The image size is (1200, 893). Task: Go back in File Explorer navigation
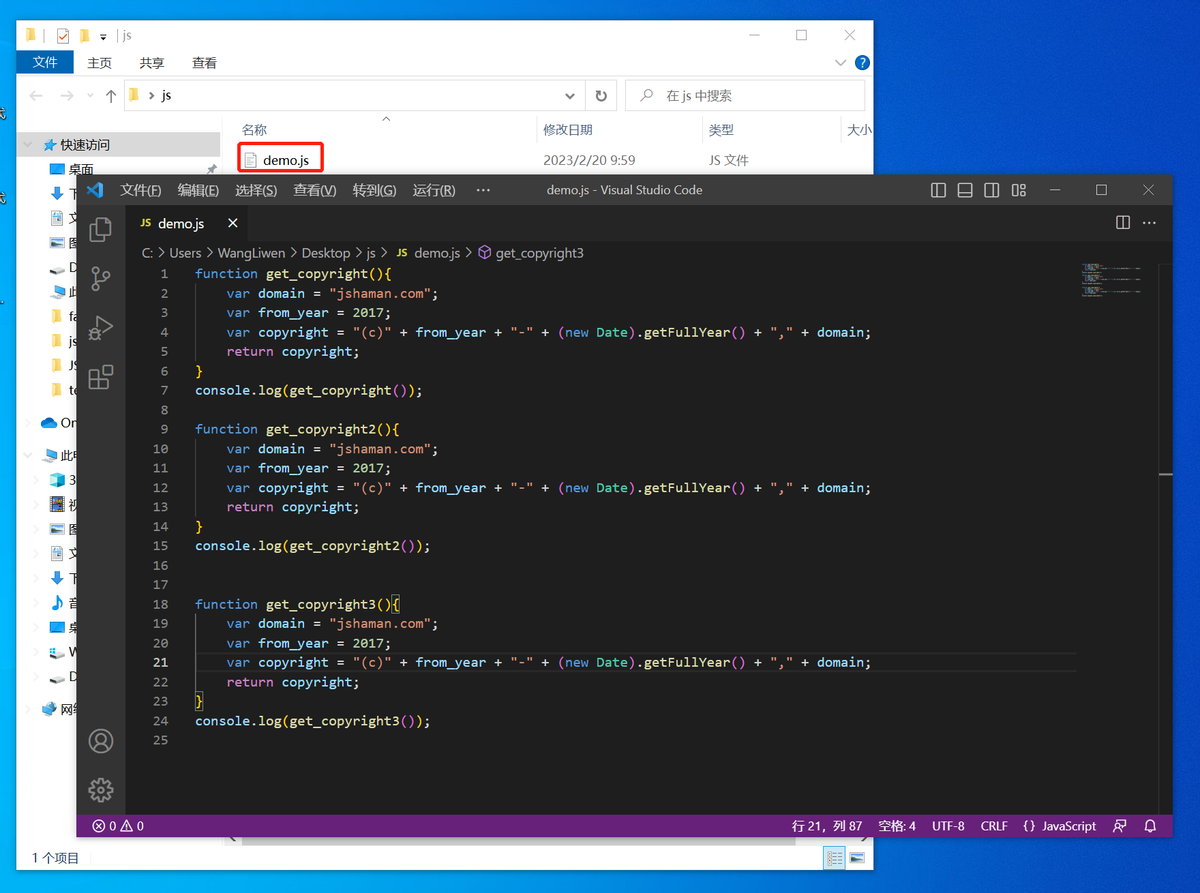point(37,96)
